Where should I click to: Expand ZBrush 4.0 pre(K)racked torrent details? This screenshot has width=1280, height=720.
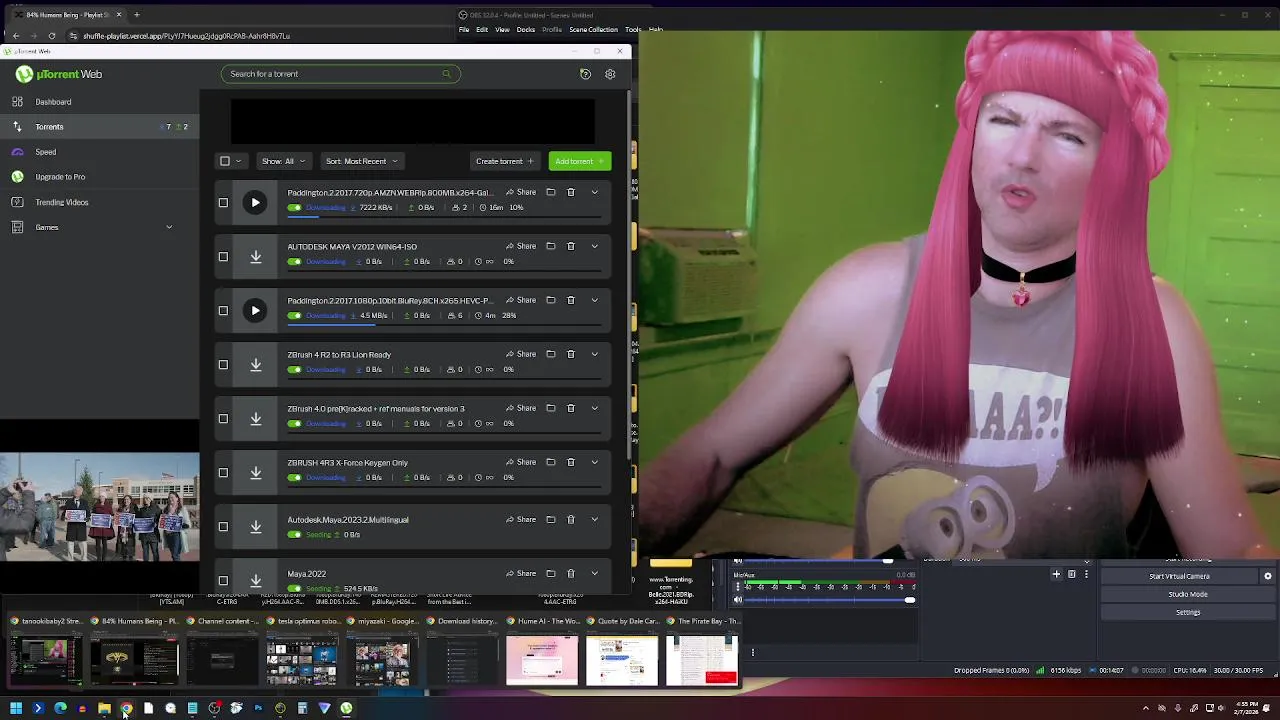click(x=594, y=408)
